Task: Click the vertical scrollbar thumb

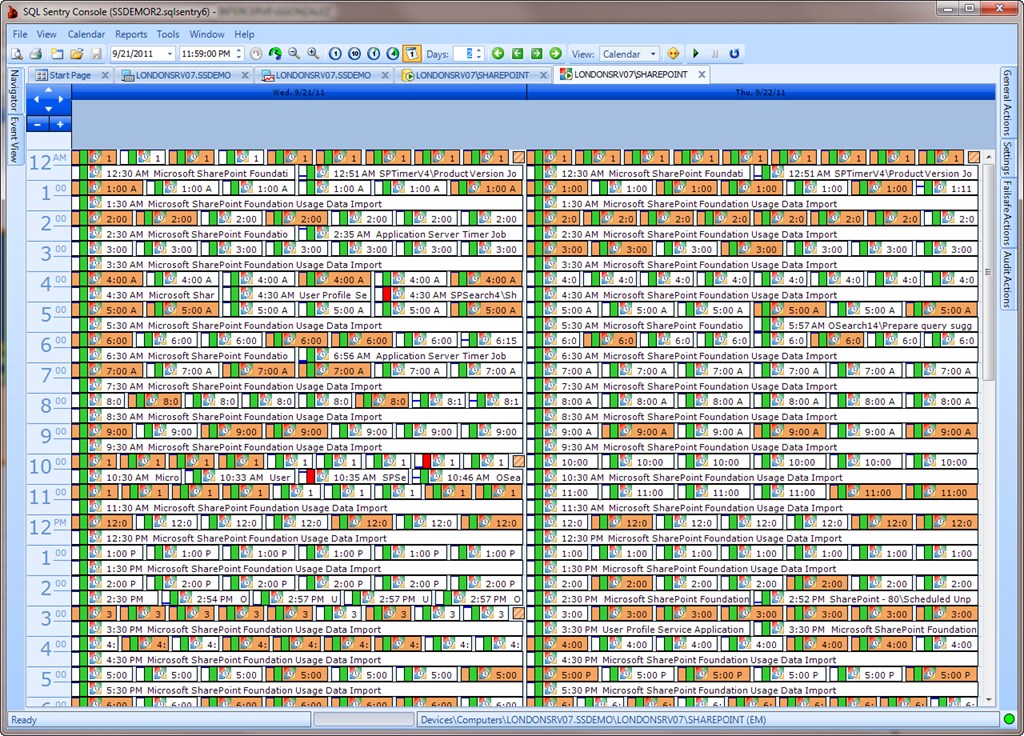Action: (x=988, y=272)
